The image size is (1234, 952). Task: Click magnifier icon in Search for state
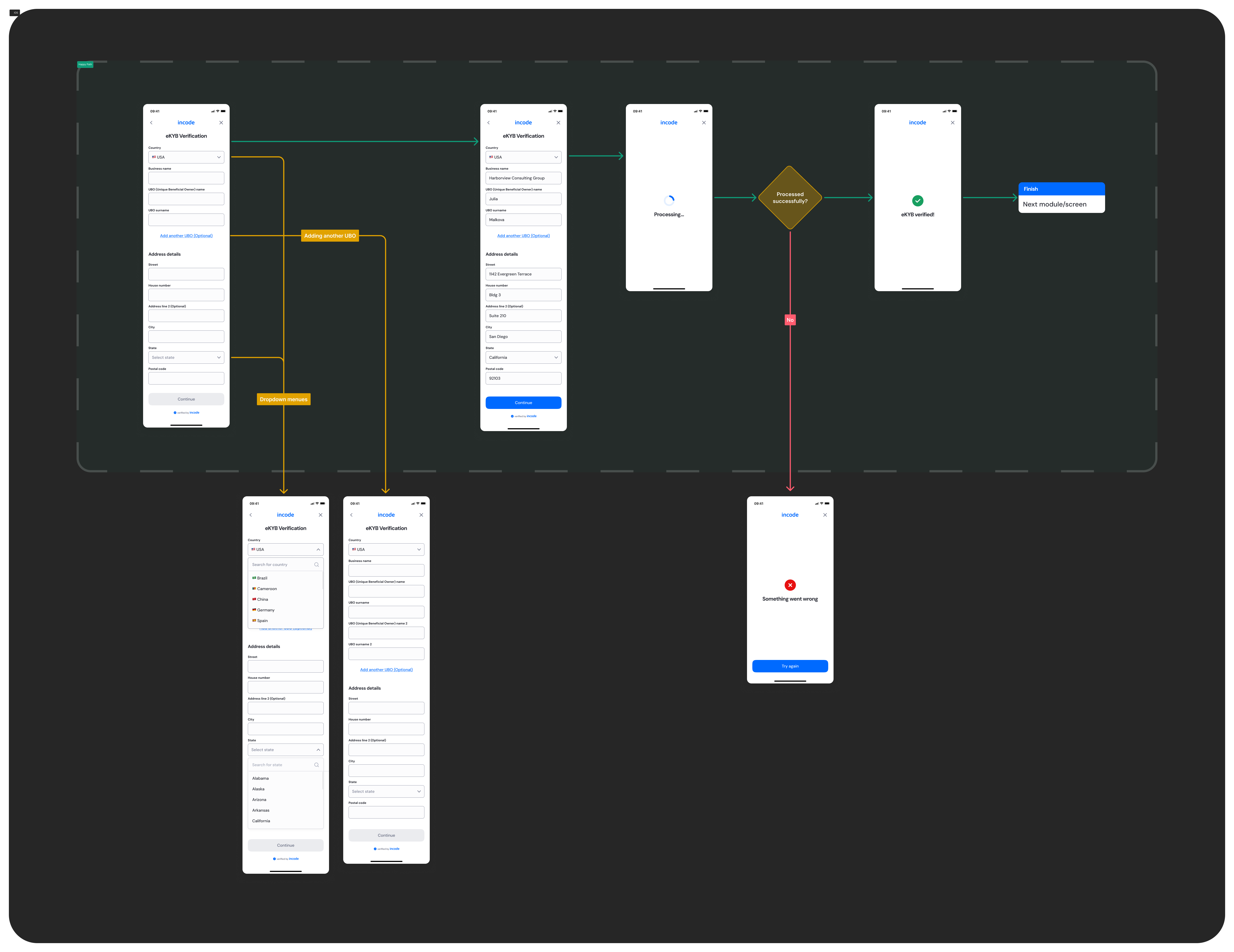[316, 765]
